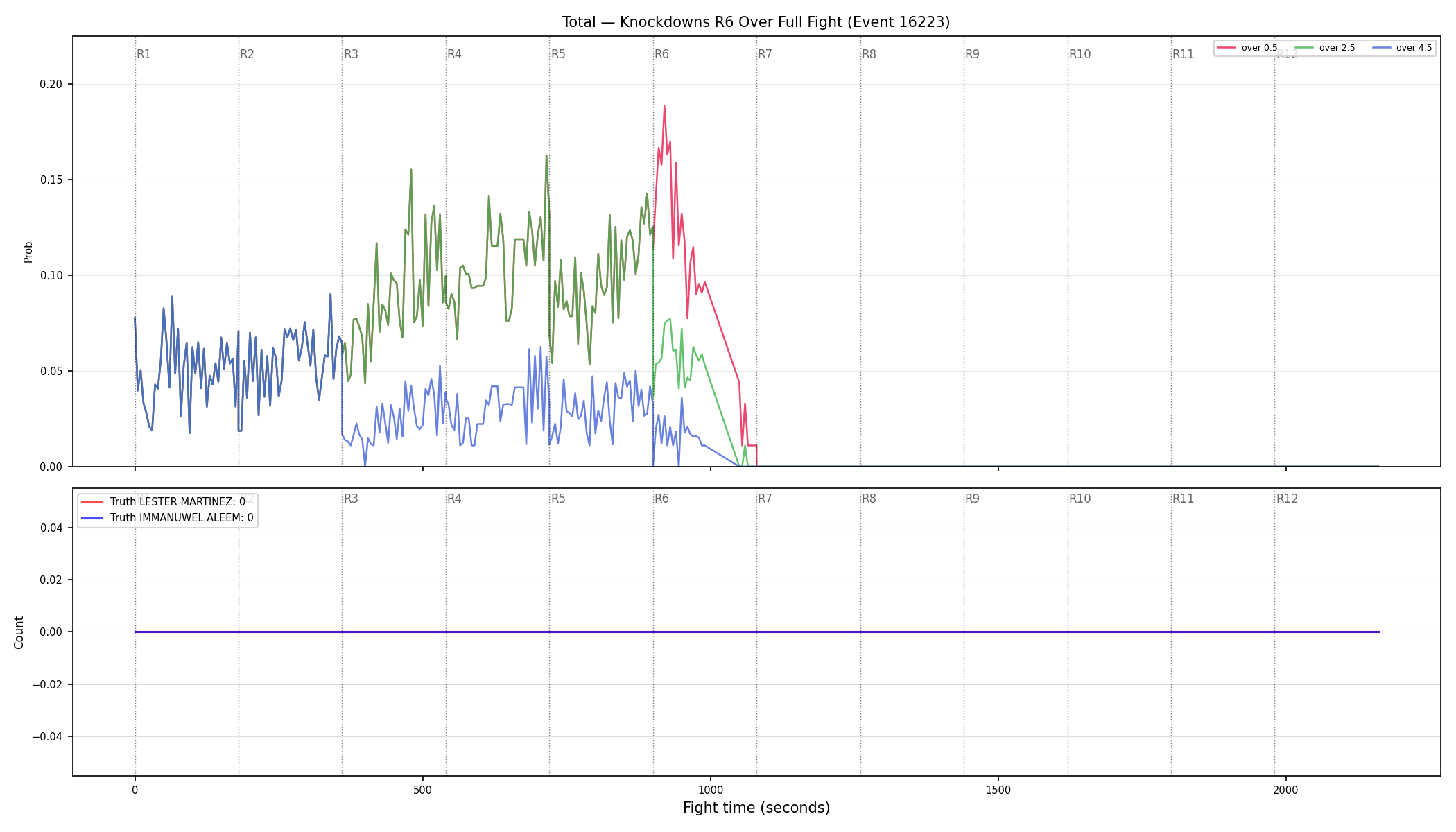Click the 'Fight time (seconds)' axis label
The height and width of the screenshot is (832, 1456).
pos(756,808)
